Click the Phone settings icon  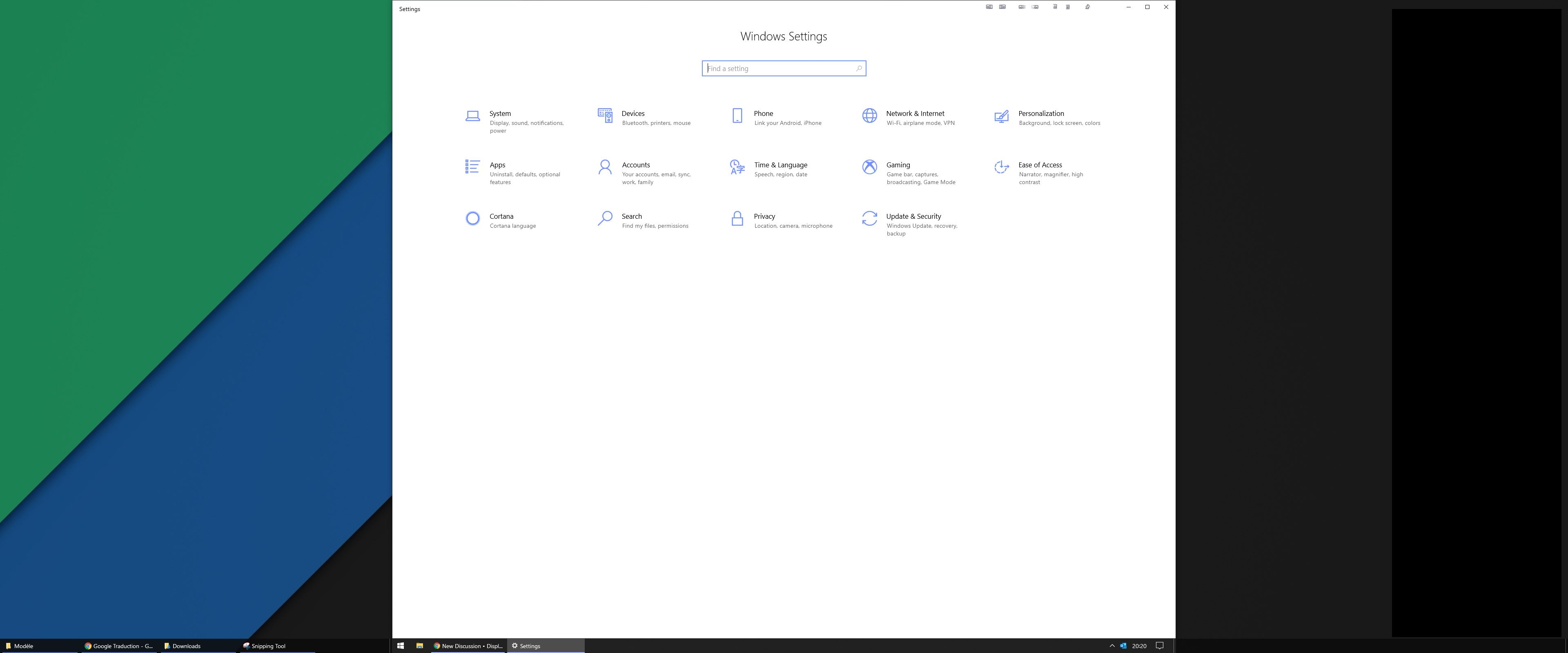click(737, 115)
